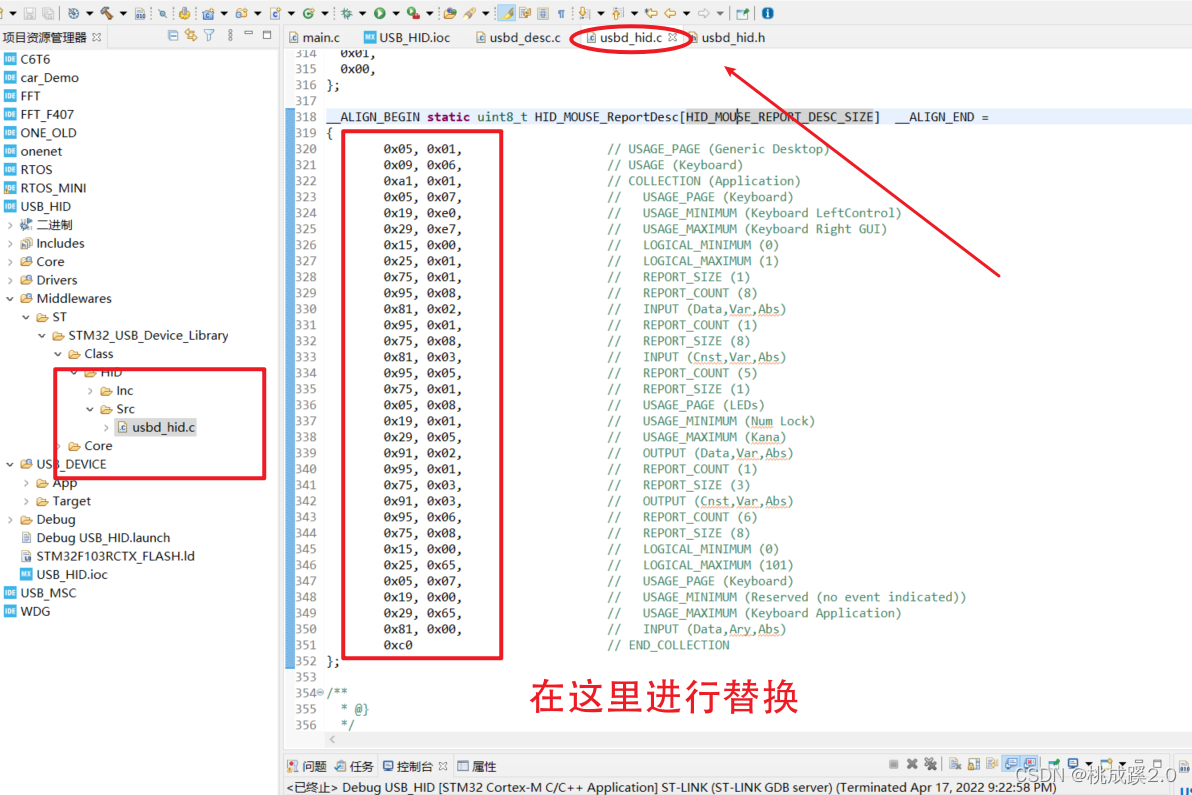Viewport: 1192px width, 795px height.
Task: Open the project explorer view menu dots
Action: [230, 35]
